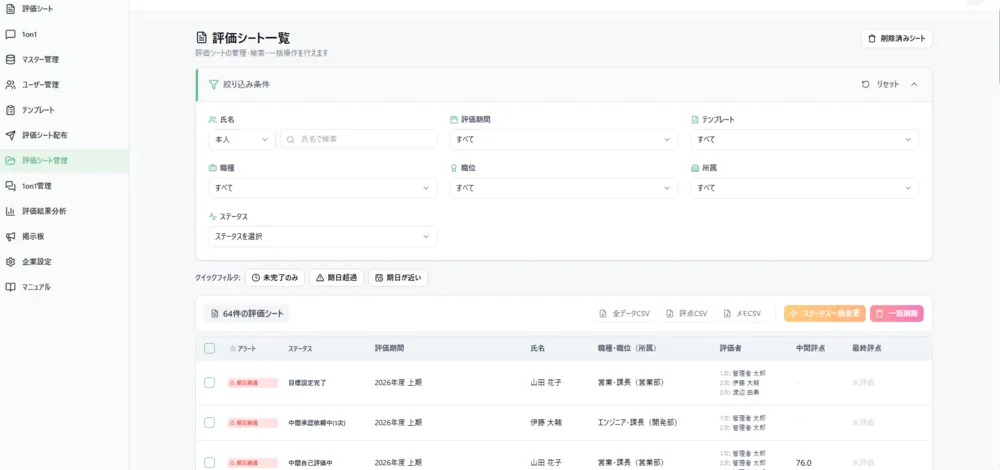Click the 伊藤 大輔 name cell
Image resolution: width=1000 pixels, height=470 pixels.
click(546, 423)
